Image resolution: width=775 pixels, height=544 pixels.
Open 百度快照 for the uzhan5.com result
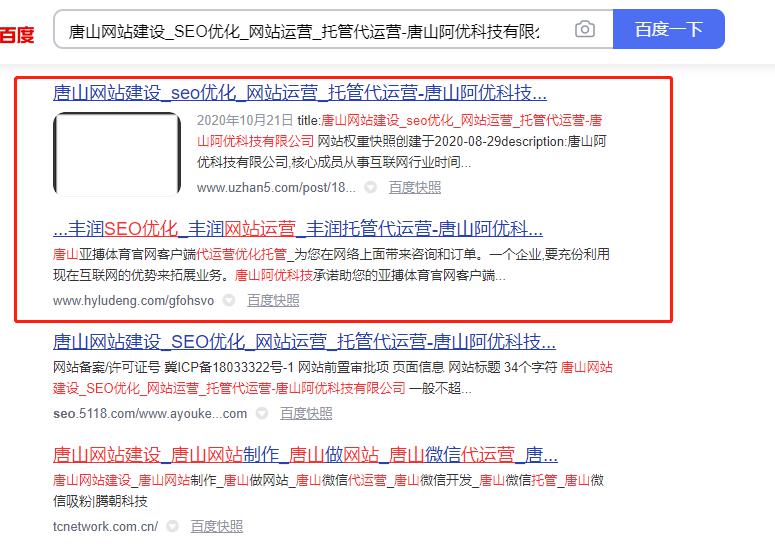414,187
